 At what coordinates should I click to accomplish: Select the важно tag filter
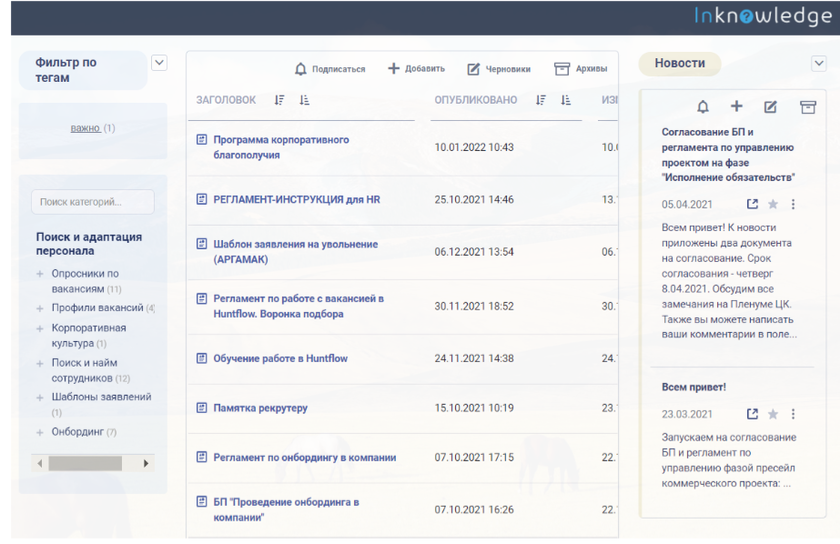pyautogui.click(x=85, y=128)
